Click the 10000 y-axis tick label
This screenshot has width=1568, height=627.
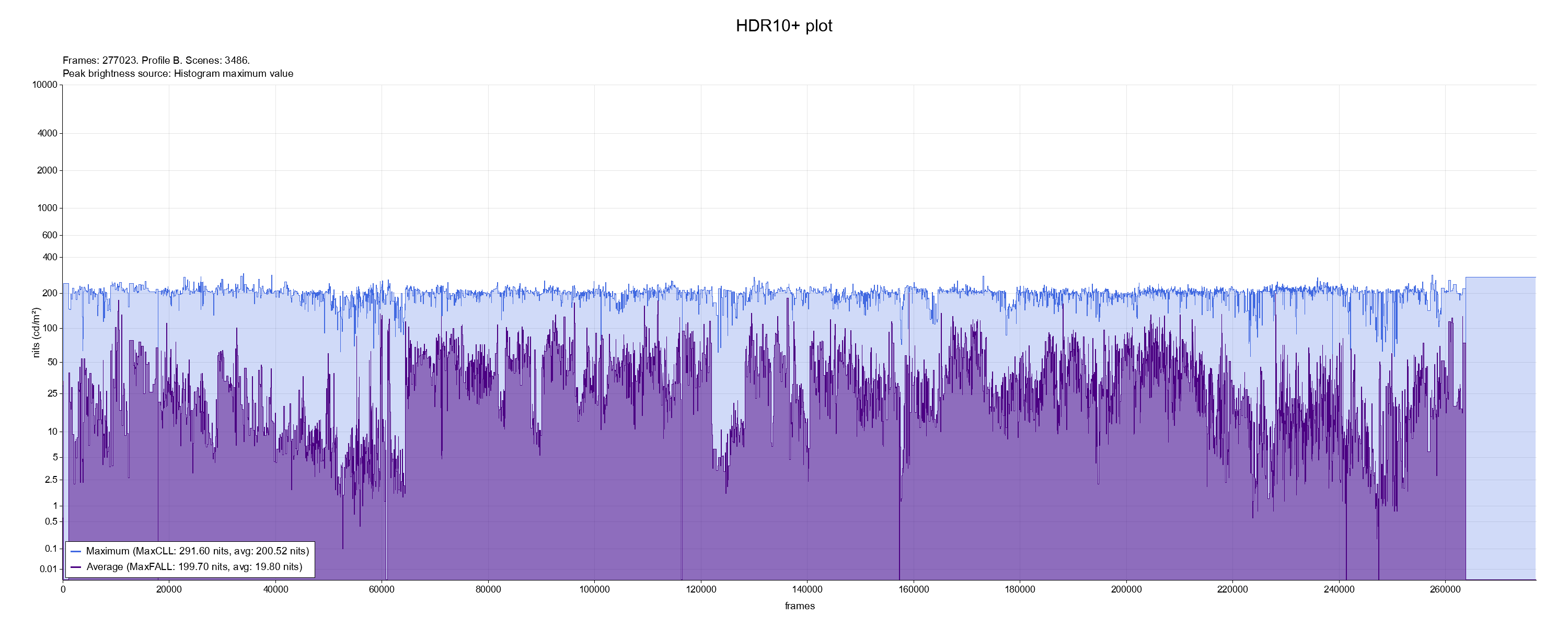tap(44, 85)
